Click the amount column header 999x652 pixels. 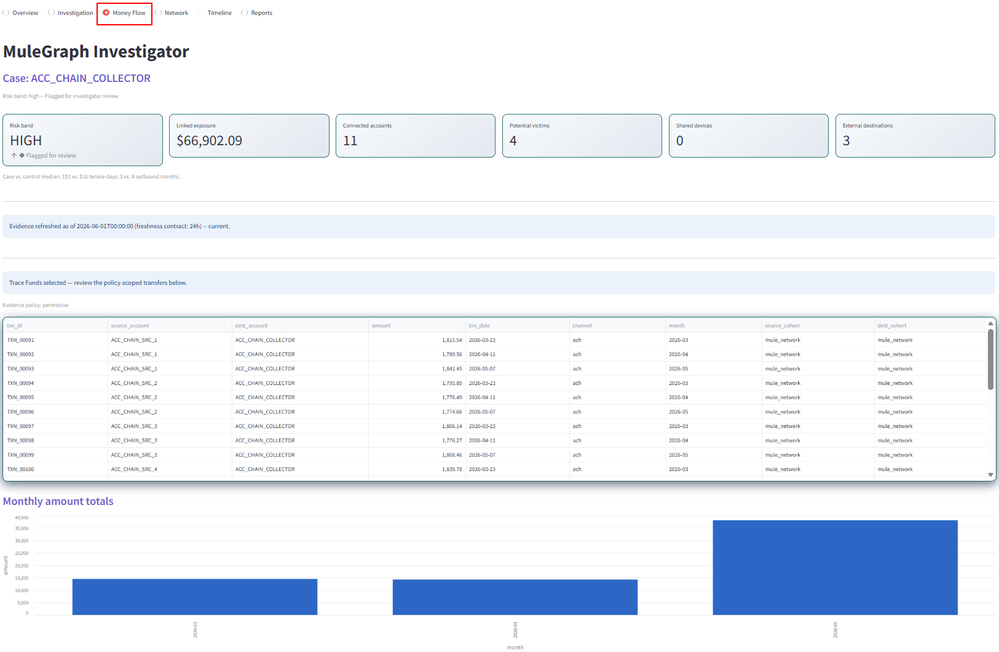417,326
